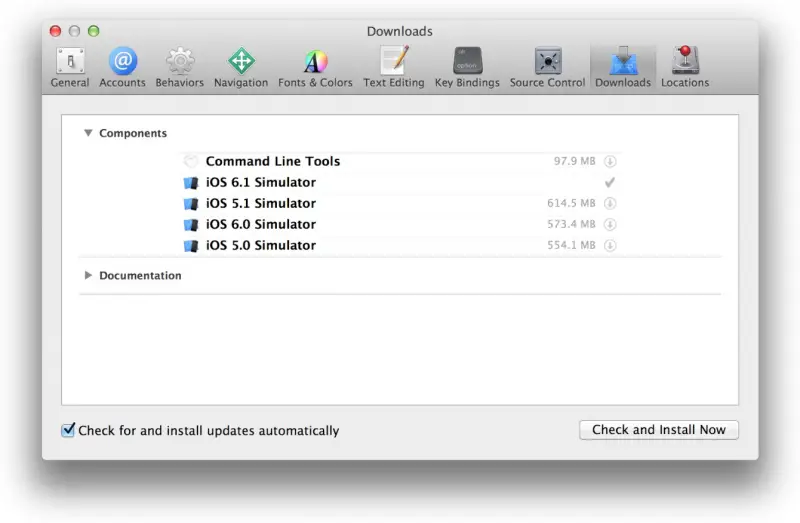
Task: Open the Source Control preferences pane
Action: [x=547, y=68]
